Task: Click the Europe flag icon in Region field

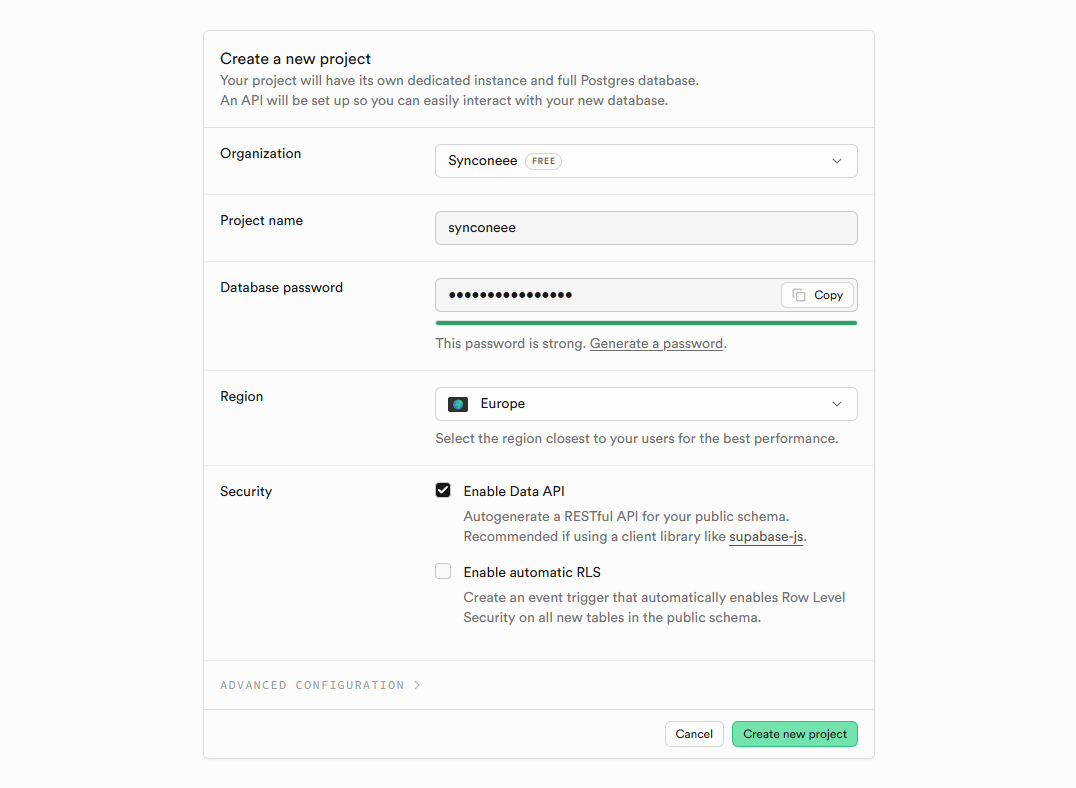Action: [457, 404]
